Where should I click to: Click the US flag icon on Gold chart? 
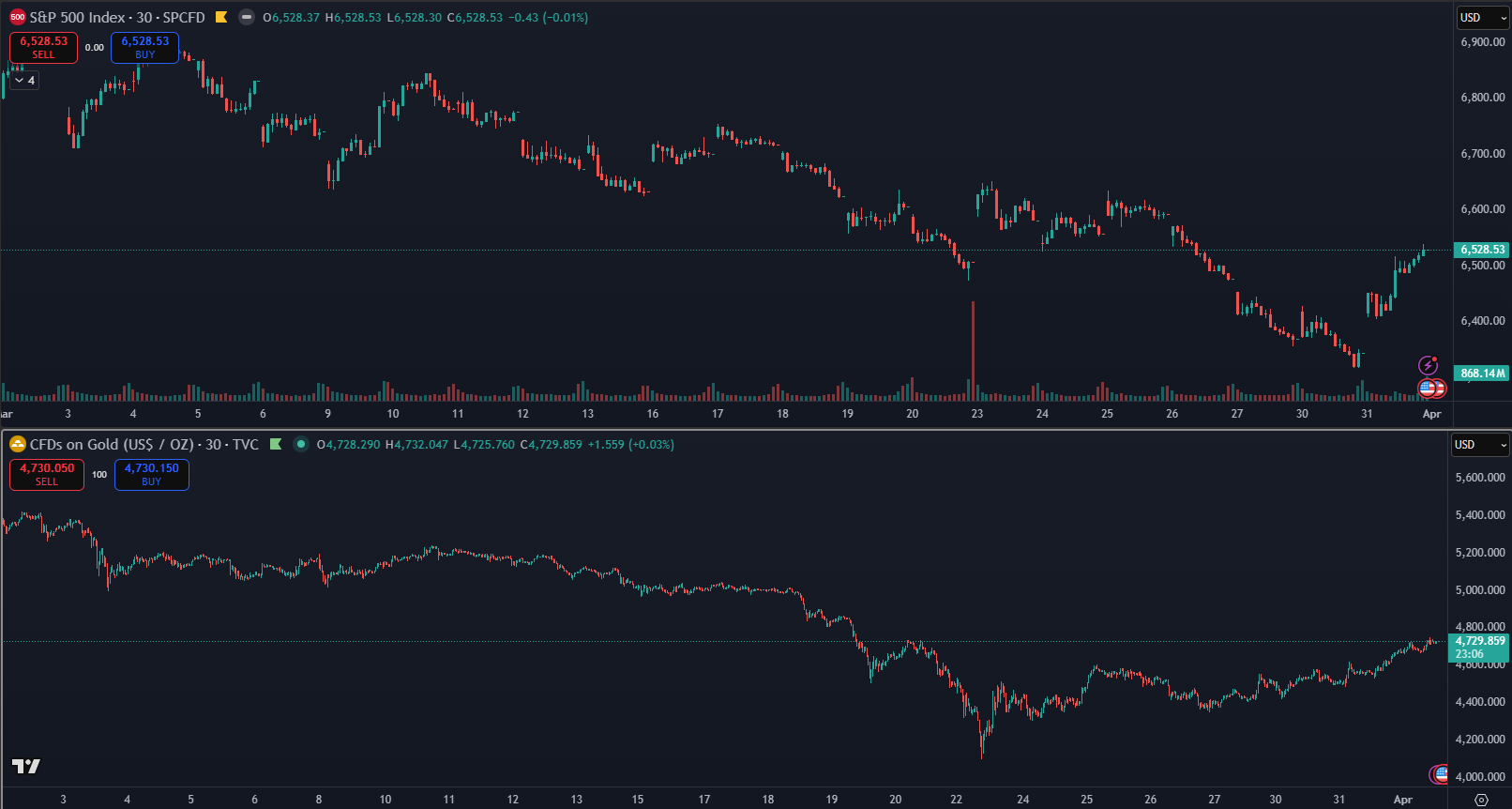(x=1440, y=774)
